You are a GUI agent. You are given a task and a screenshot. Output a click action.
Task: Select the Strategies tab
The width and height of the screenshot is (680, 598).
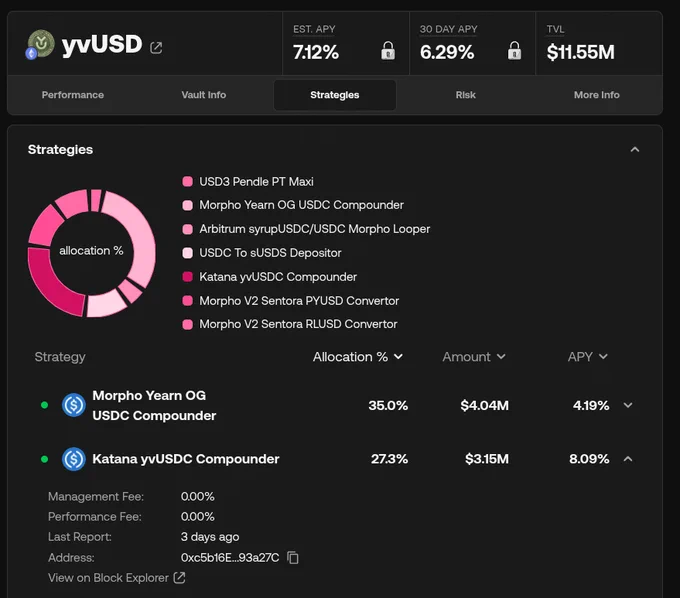pos(335,95)
